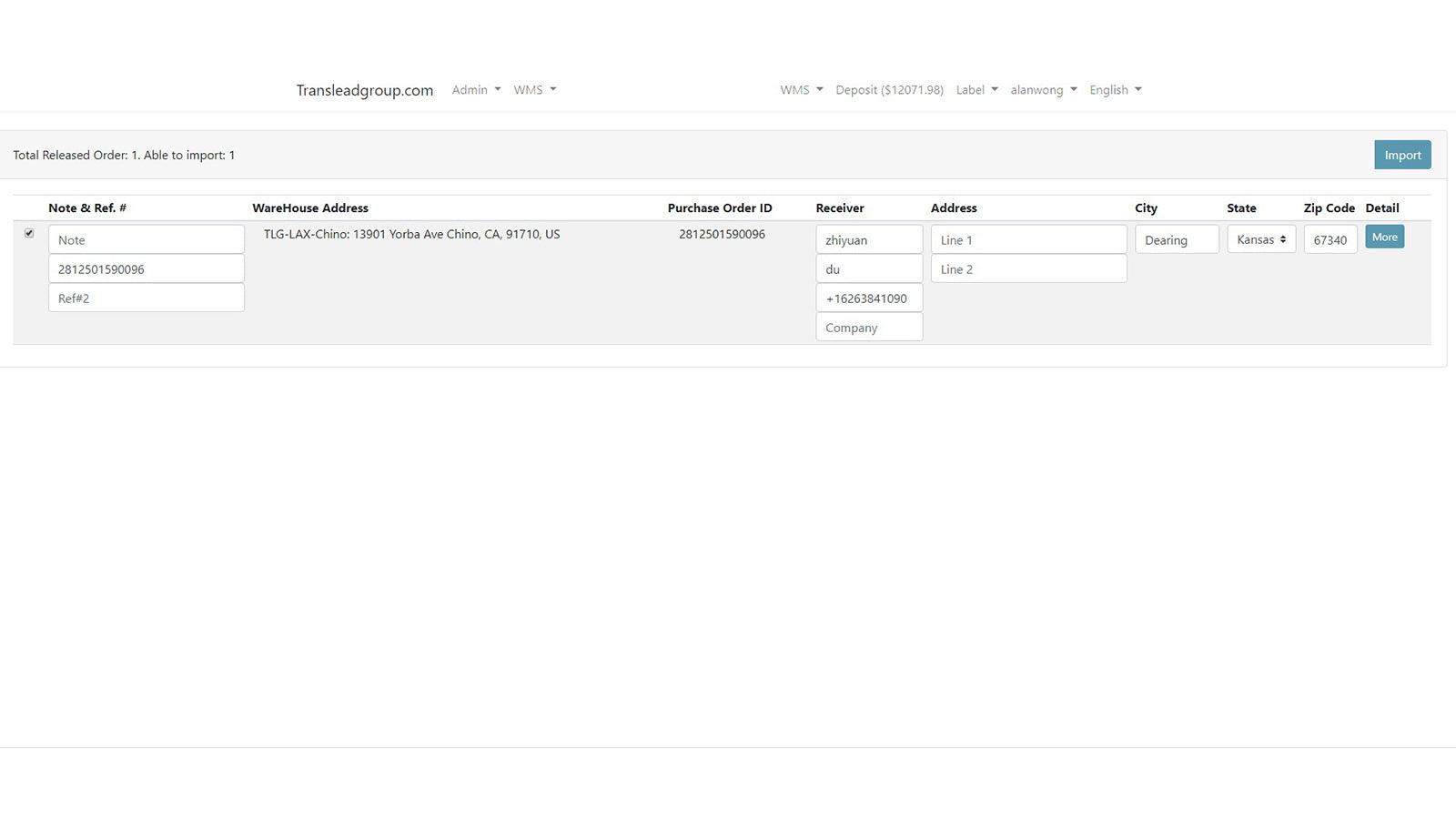Click the Ref#2 input field
Screen dimensions: 1456x819
click(x=146, y=298)
